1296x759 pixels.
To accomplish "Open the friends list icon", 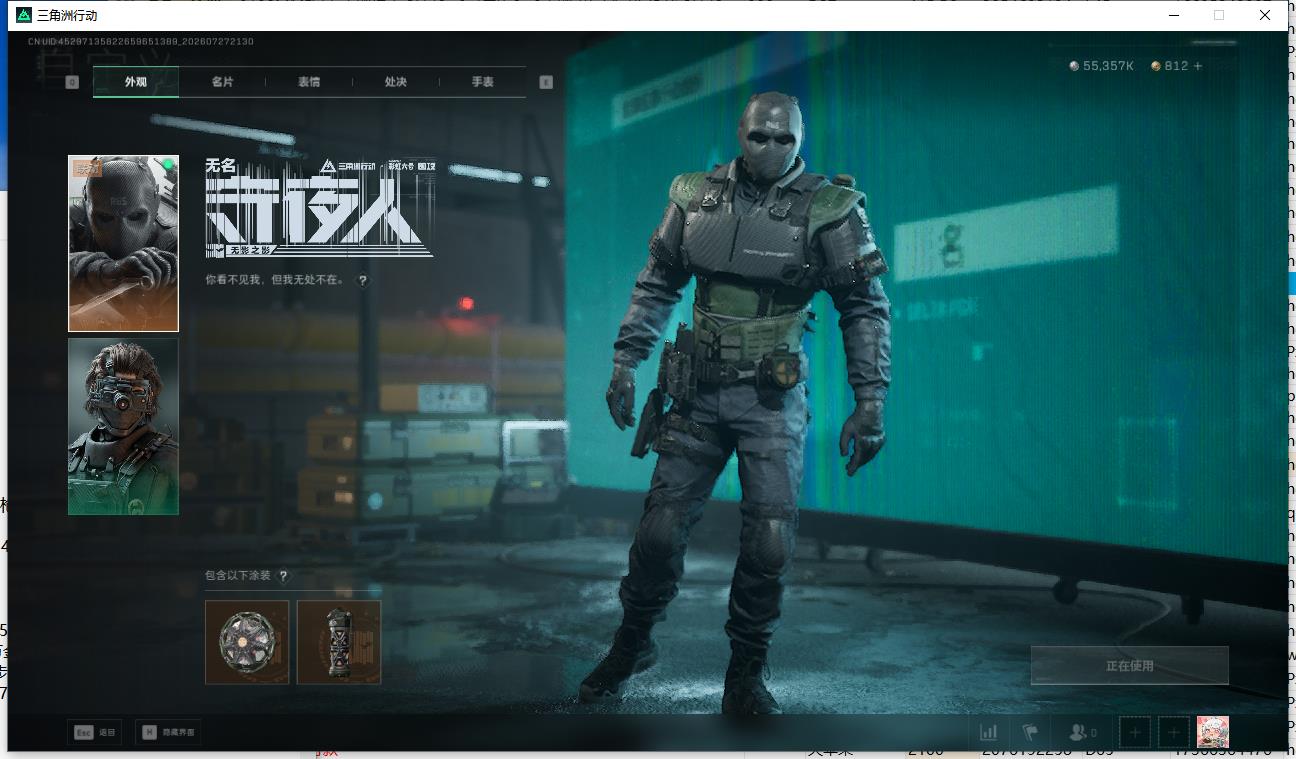I will 1082,733.
